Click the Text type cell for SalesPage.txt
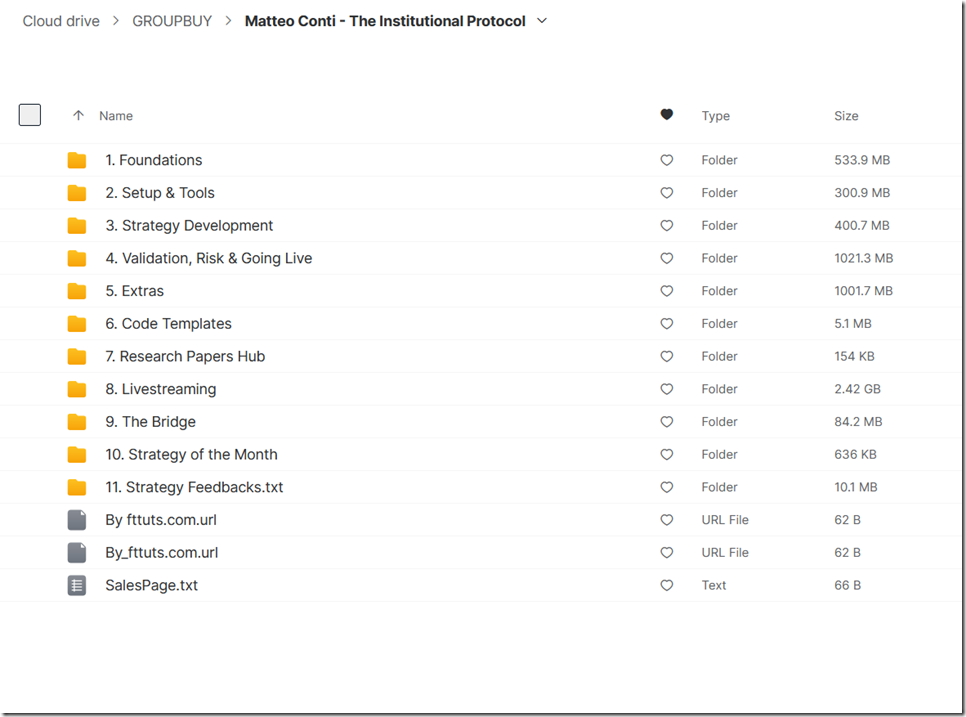 point(713,585)
